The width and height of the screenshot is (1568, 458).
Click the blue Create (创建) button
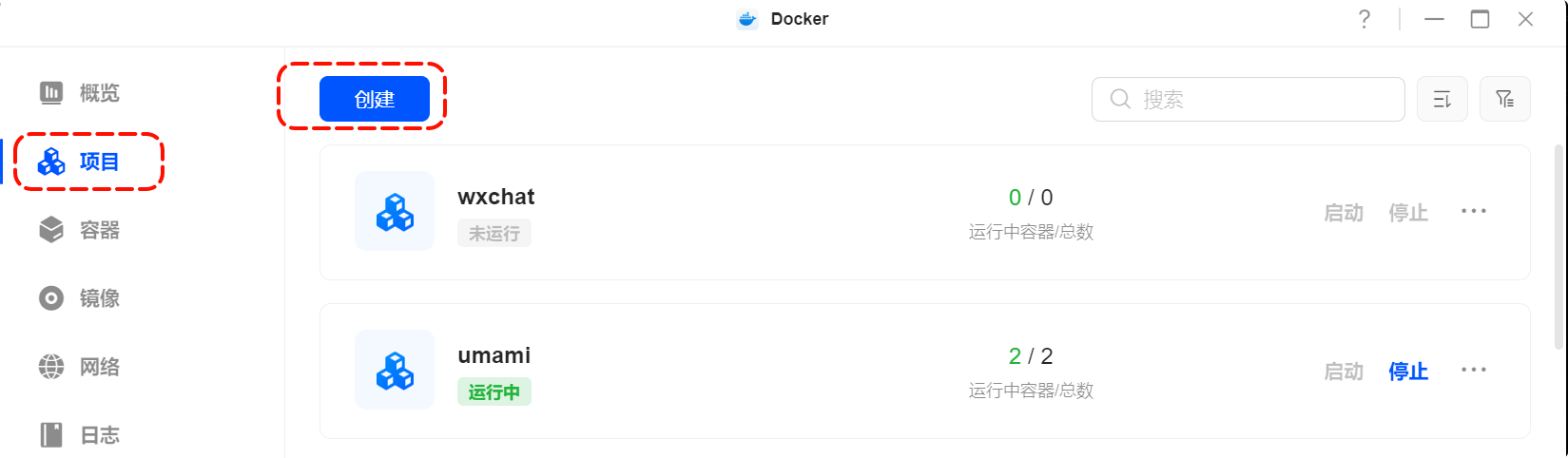[x=375, y=100]
